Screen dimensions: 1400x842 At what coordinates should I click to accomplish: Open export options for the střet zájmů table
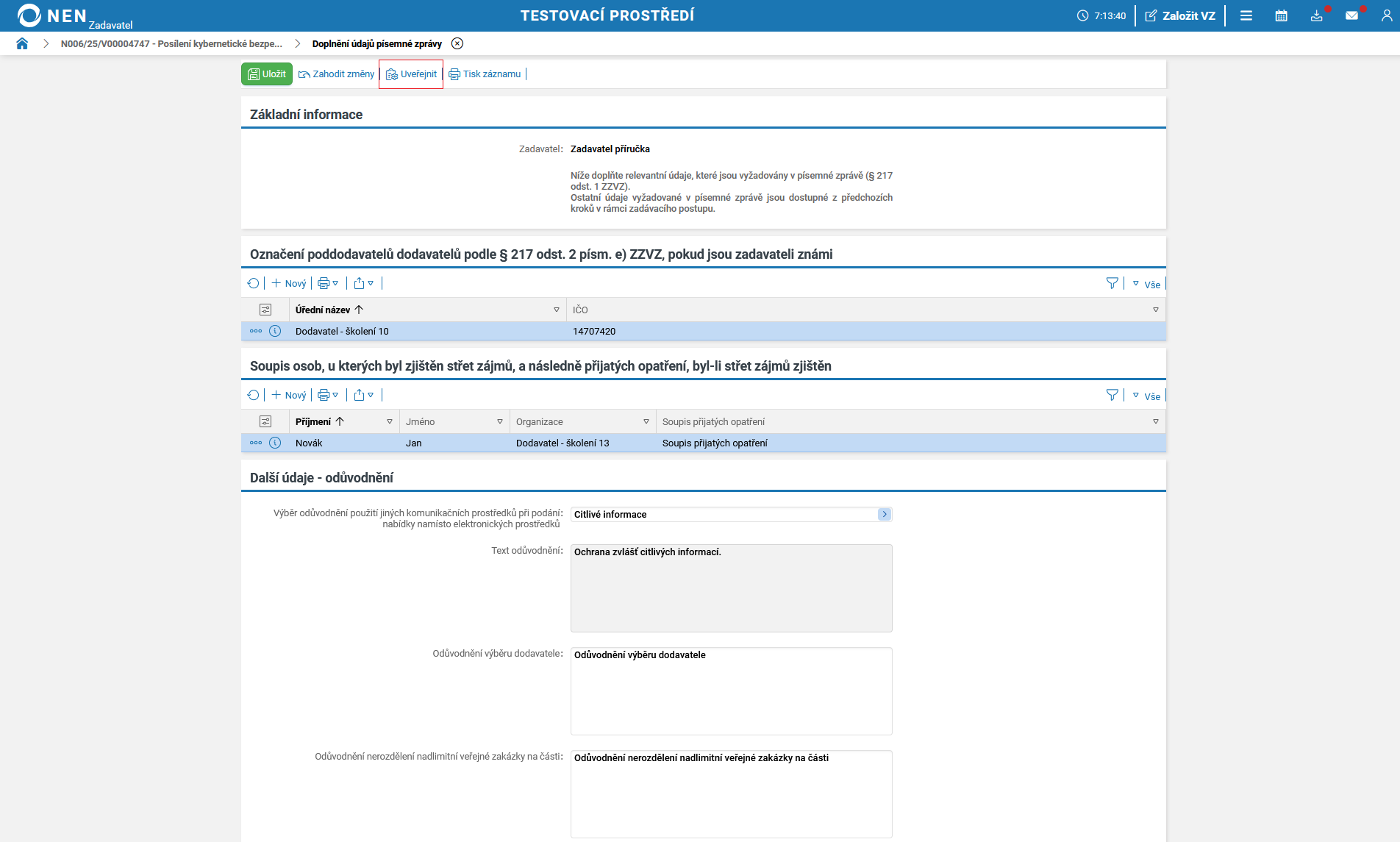point(364,395)
